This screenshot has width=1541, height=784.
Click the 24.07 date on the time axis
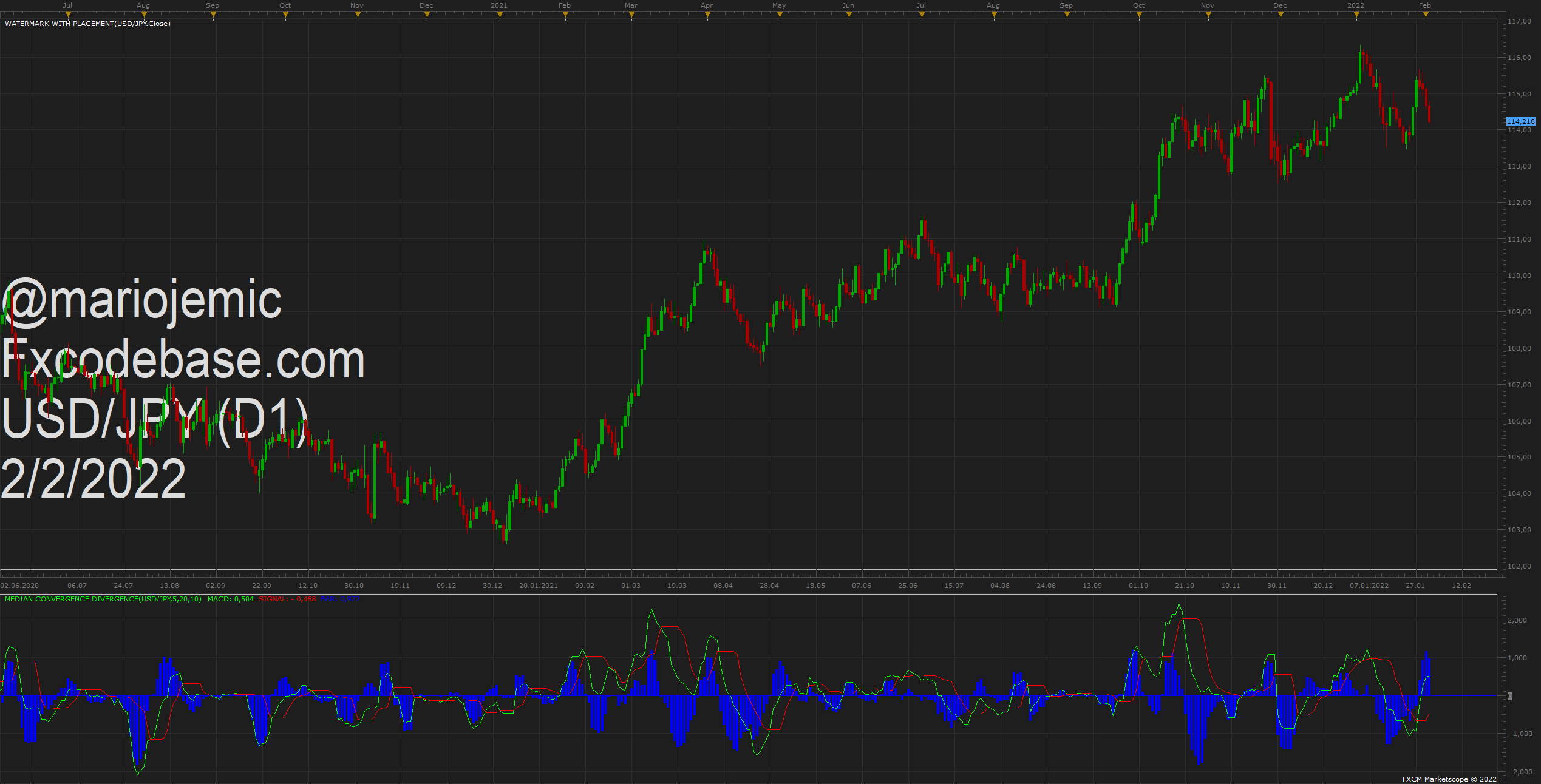point(123,586)
